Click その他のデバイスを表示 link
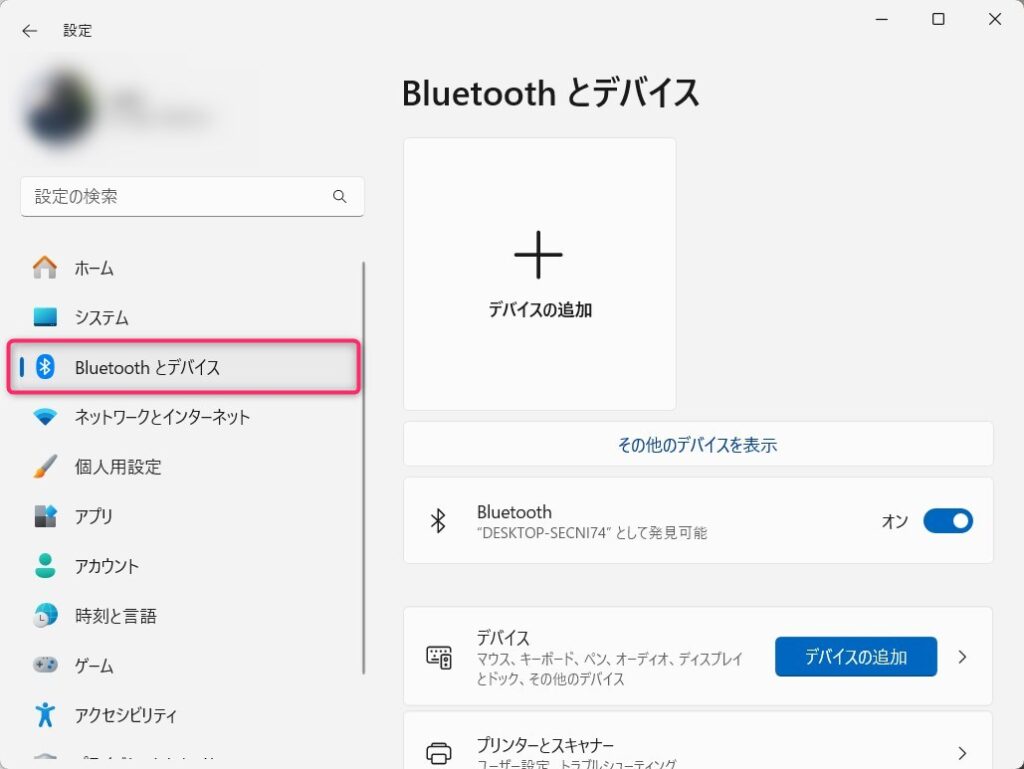The image size is (1024, 769). click(697, 445)
